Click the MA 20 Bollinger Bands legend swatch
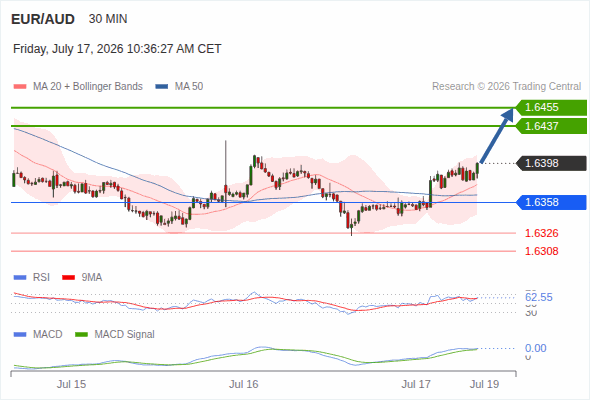The width and height of the screenshot is (590, 400). tap(20, 87)
